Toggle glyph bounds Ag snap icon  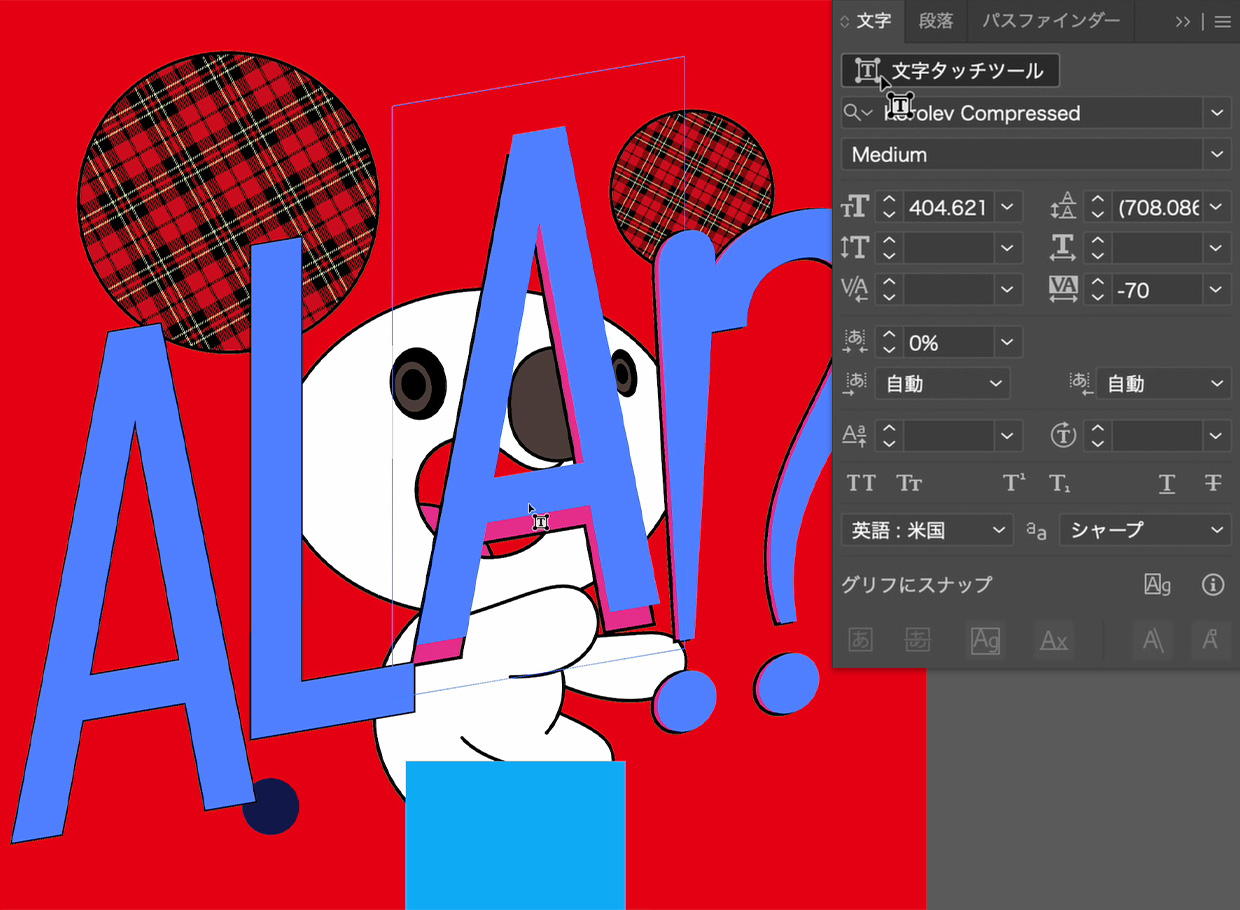click(986, 640)
